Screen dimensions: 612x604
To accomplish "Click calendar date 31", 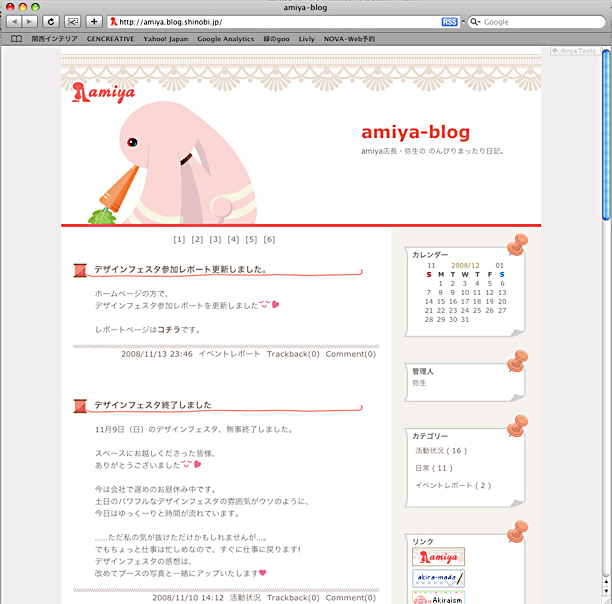I will [x=464, y=319].
